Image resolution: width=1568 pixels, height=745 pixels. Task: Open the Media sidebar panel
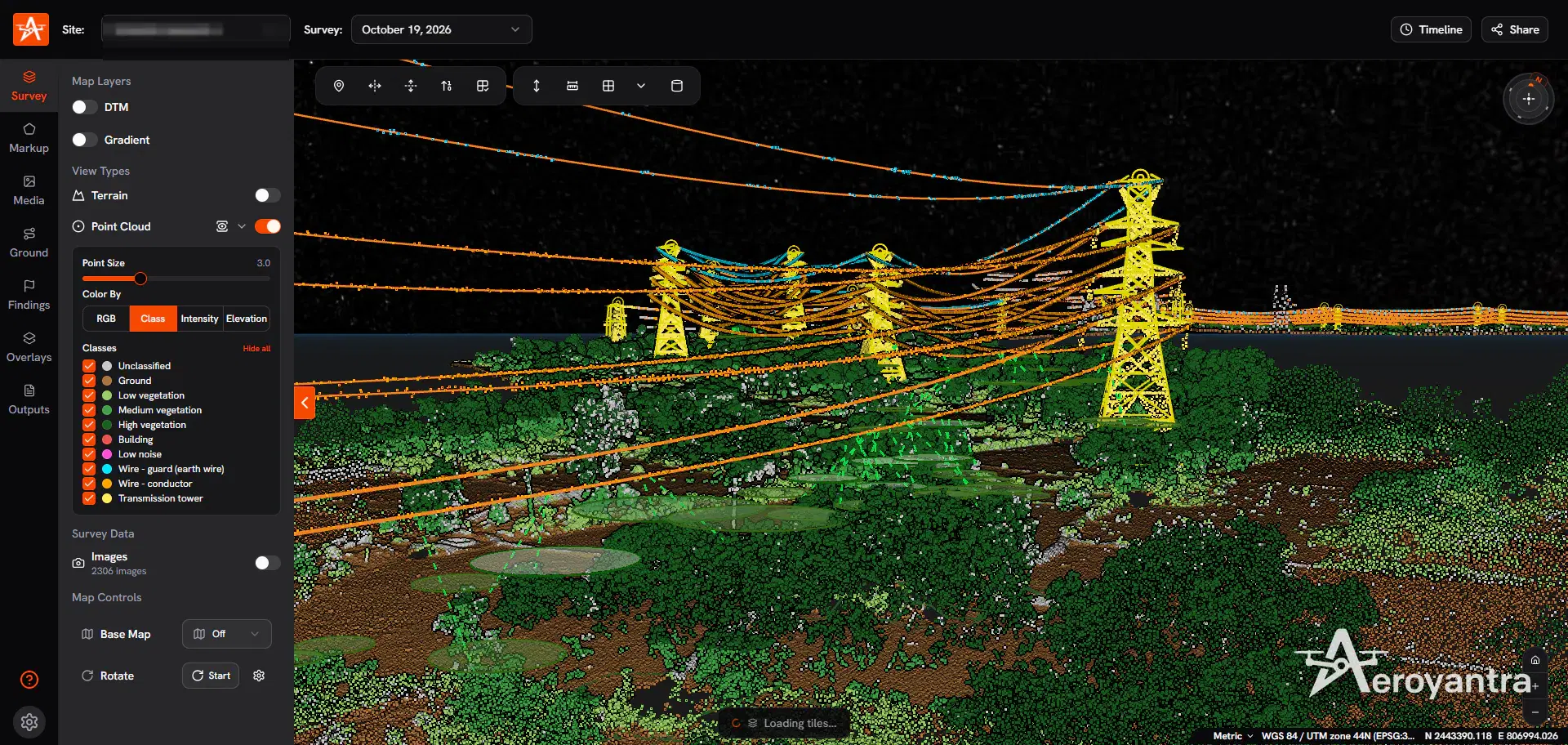pos(29,190)
